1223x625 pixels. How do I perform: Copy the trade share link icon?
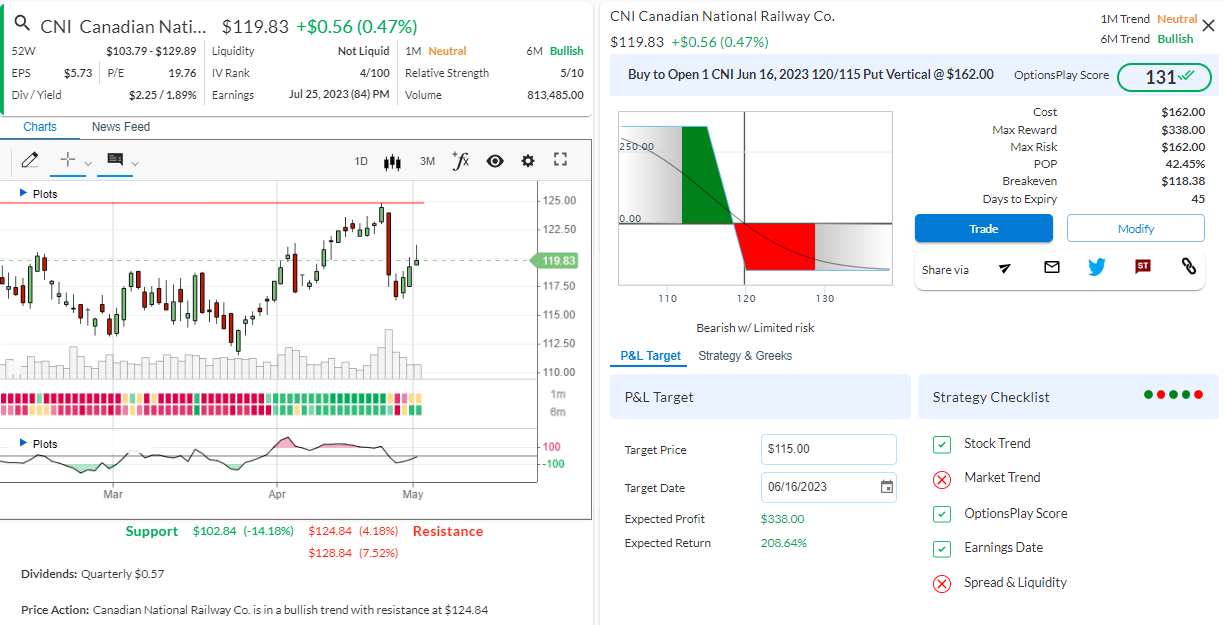click(x=1188, y=267)
